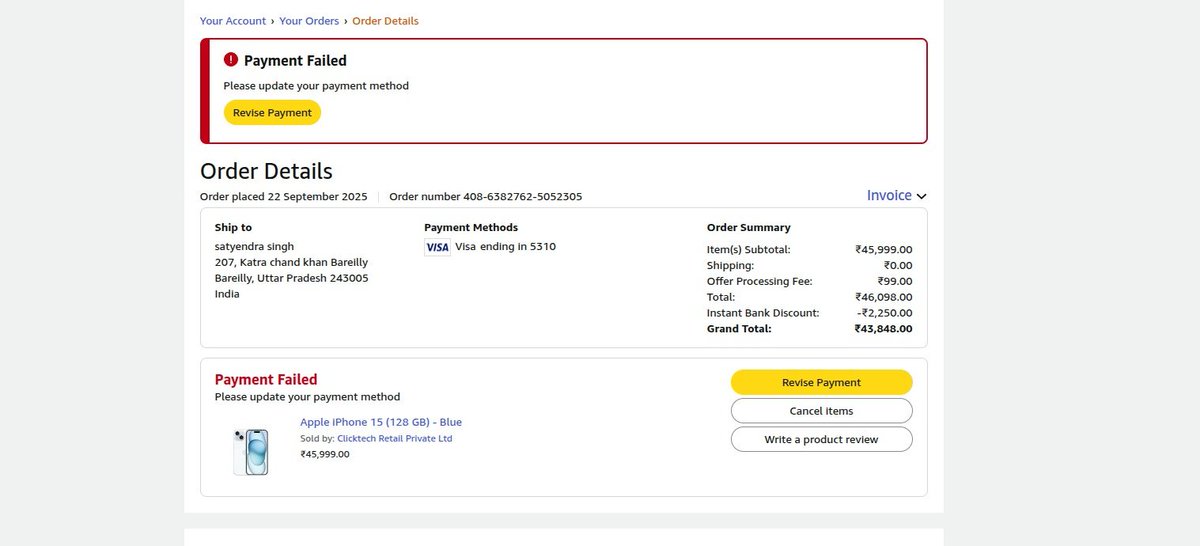Click Revise Payment beside the iPhone item
The width and height of the screenshot is (1200, 546).
click(x=821, y=382)
